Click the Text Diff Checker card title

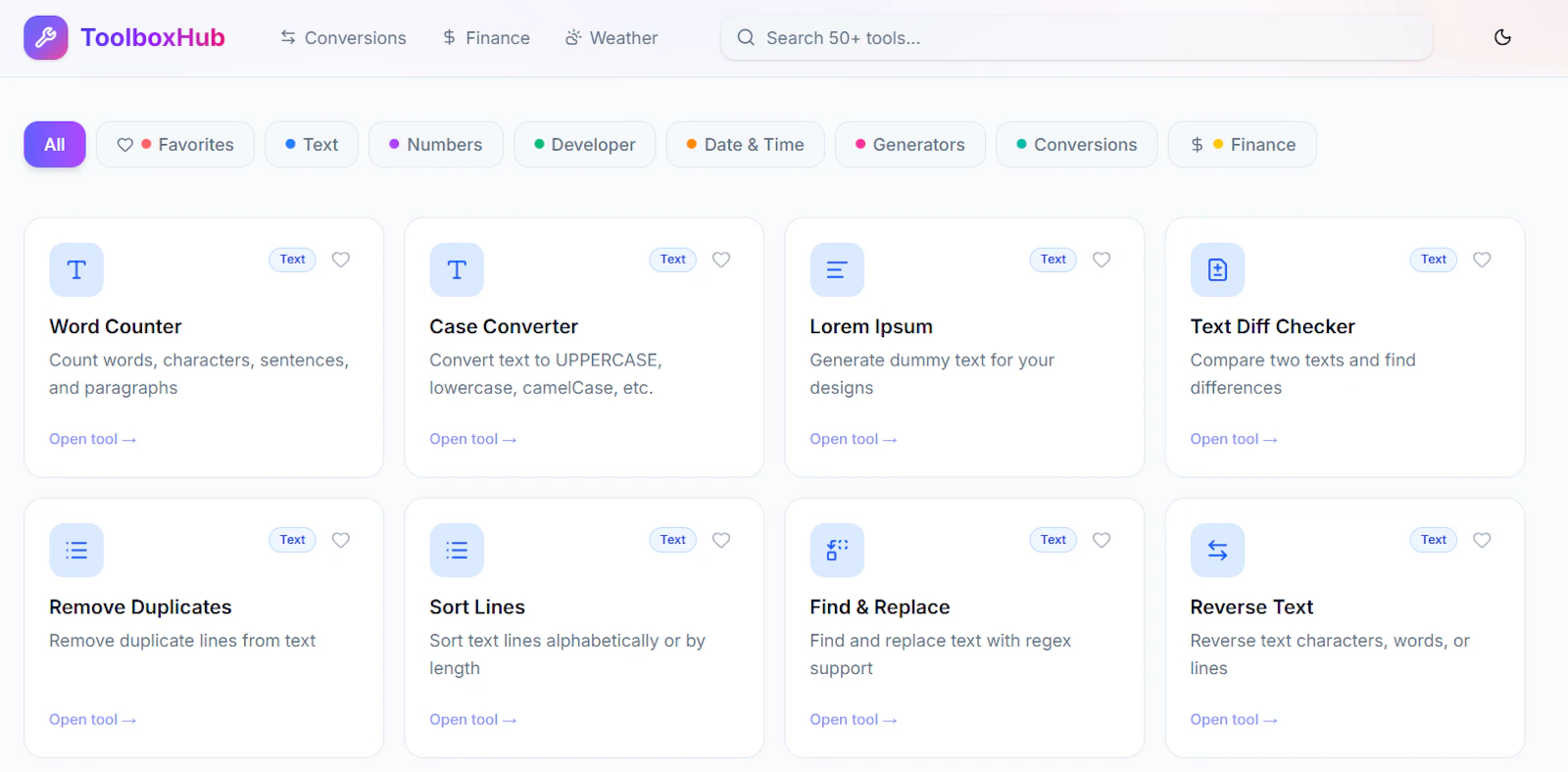click(x=1272, y=326)
